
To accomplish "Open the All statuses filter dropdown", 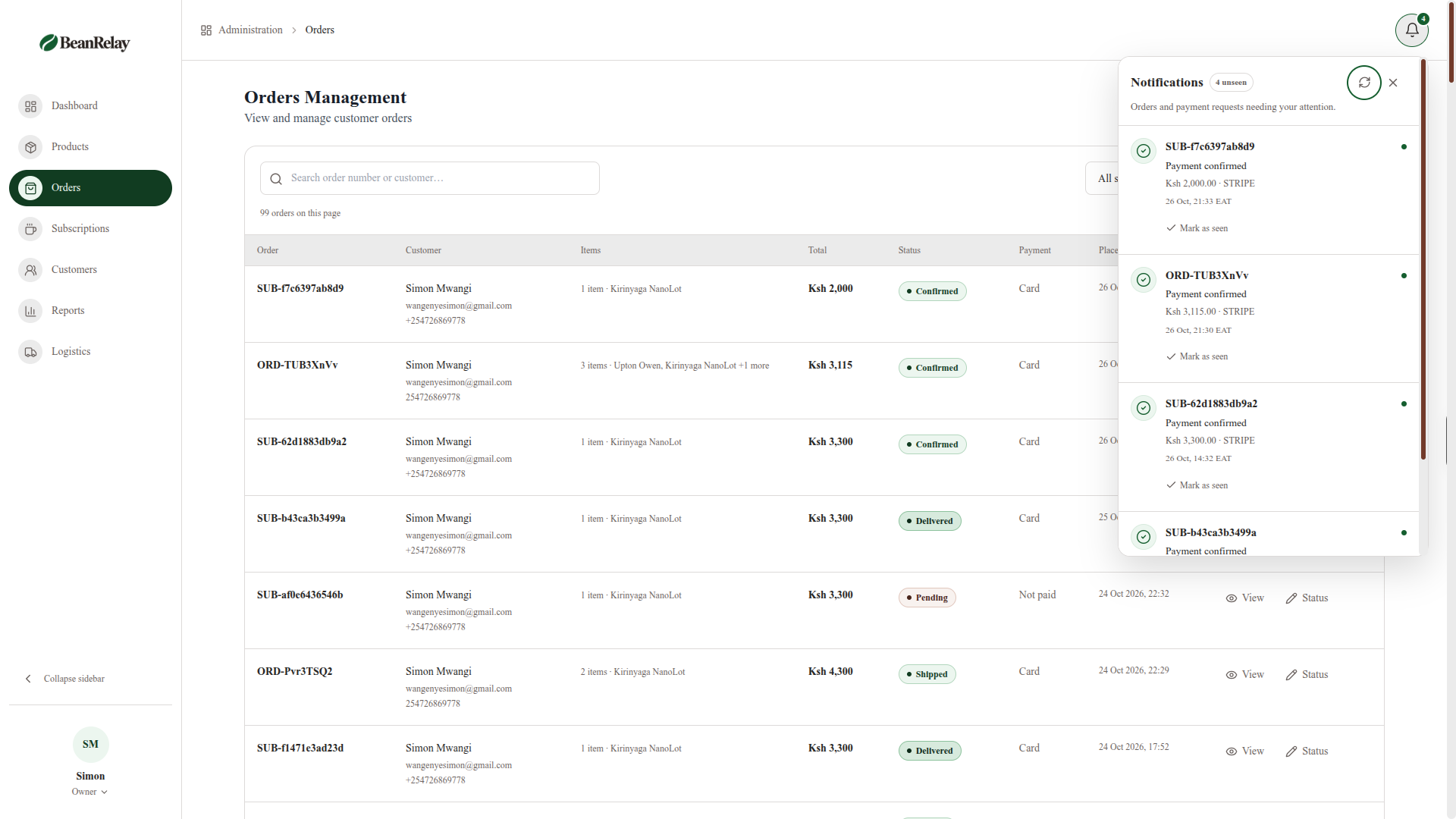I will pyautogui.click(x=1102, y=178).
